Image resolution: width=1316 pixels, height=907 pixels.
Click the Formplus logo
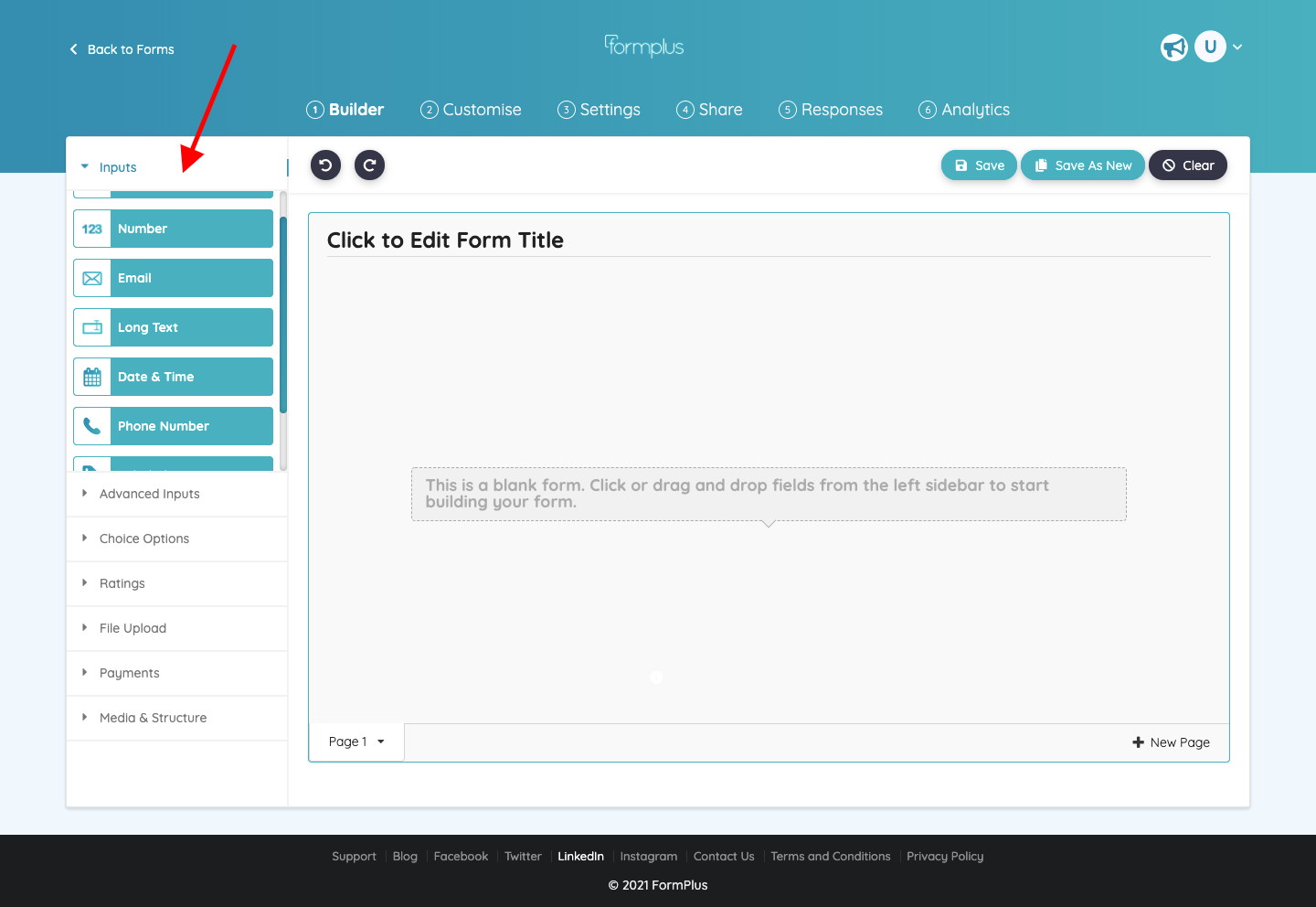click(644, 46)
